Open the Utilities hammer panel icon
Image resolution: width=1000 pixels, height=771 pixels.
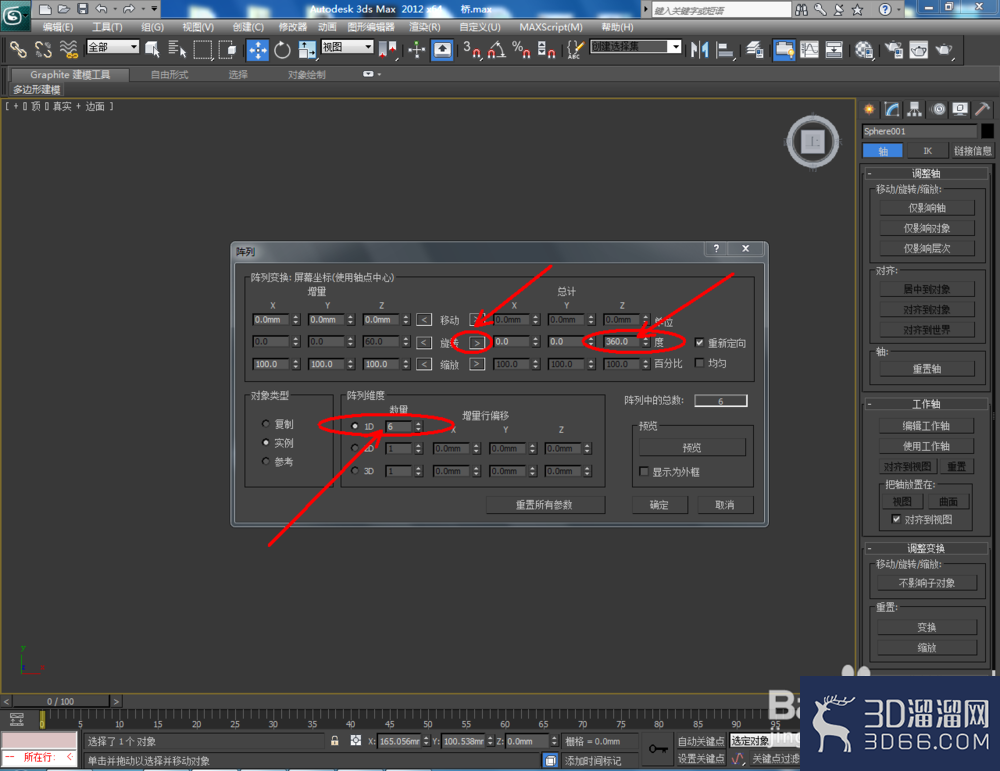click(983, 109)
